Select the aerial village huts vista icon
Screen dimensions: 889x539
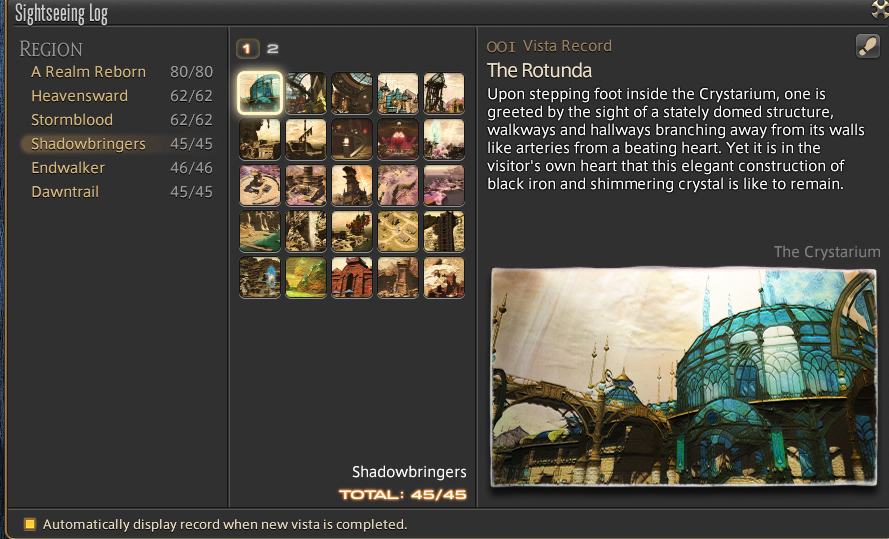click(x=397, y=231)
